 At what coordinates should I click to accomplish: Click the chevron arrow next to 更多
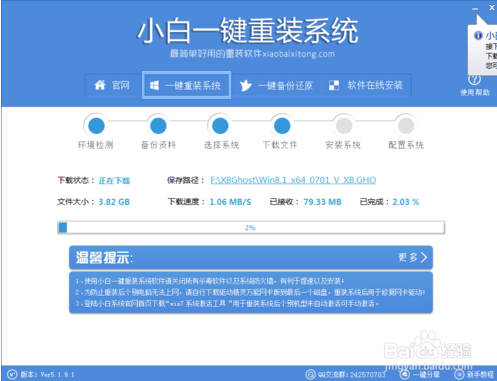[x=424, y=257]
